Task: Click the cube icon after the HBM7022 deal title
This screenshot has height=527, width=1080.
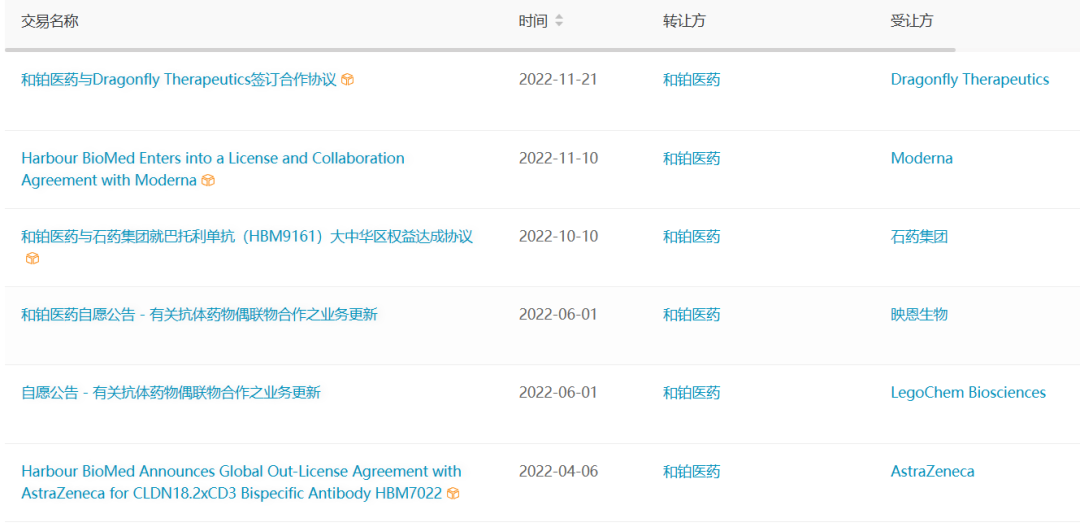Action: (x=453, y=493)
